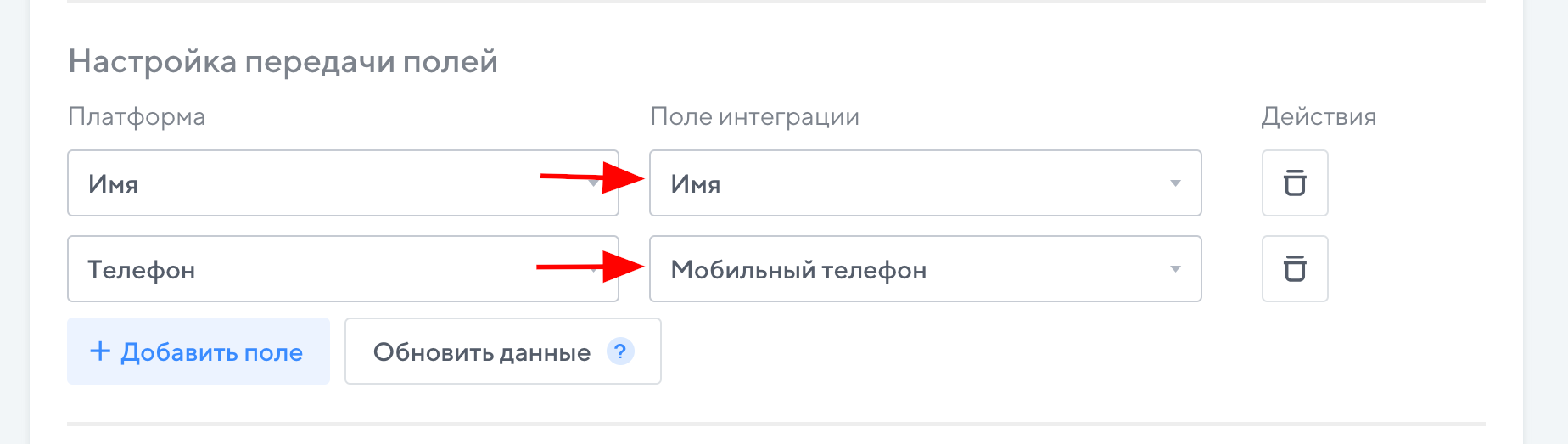The image size is (1568, 444).
Task: Click the chevron in platform Имя dropdown
Action: pos(596,183)
